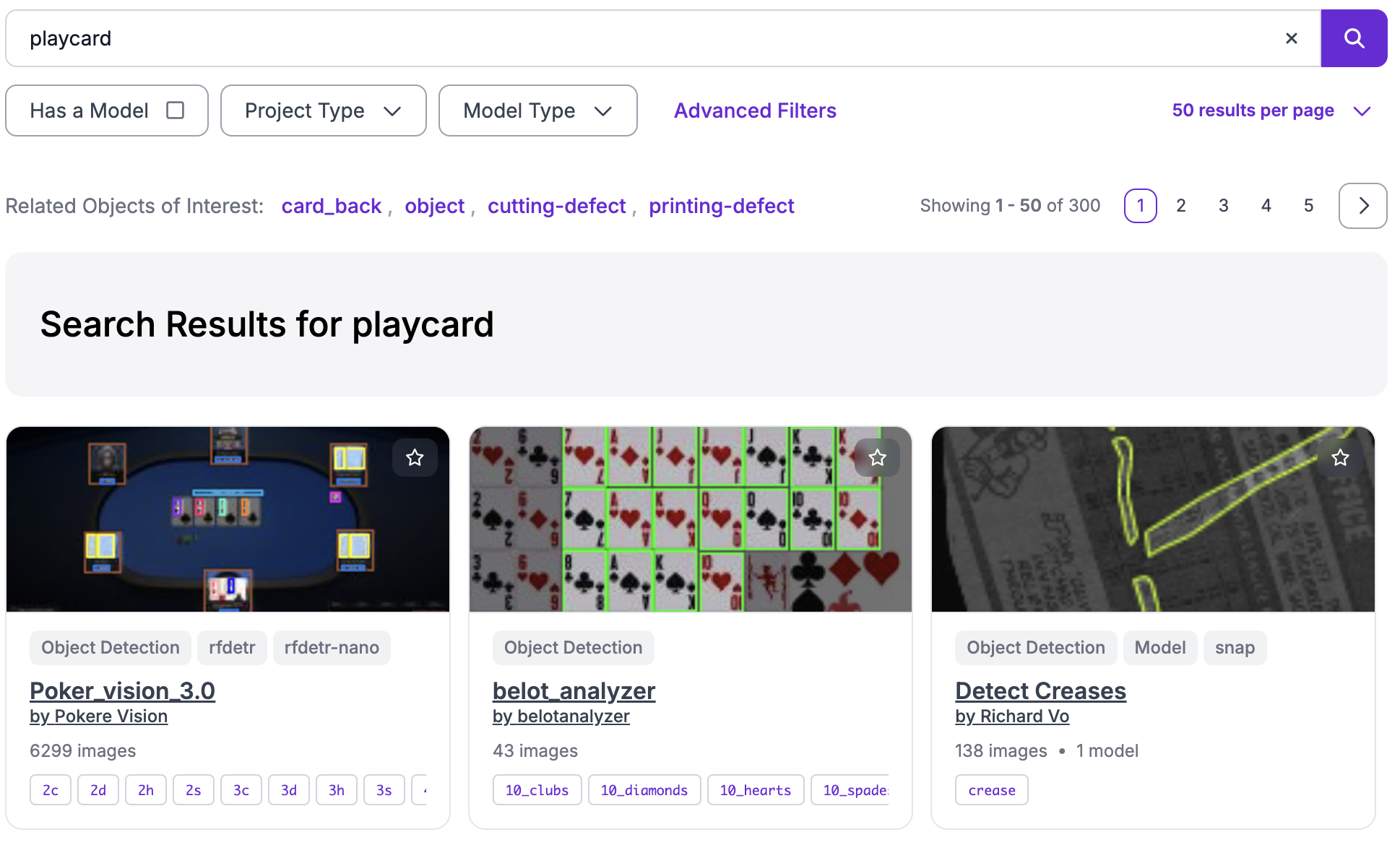Screen dimensions: 1400x845
Task: Click the purple search magnifier button
Action: 1353,38
